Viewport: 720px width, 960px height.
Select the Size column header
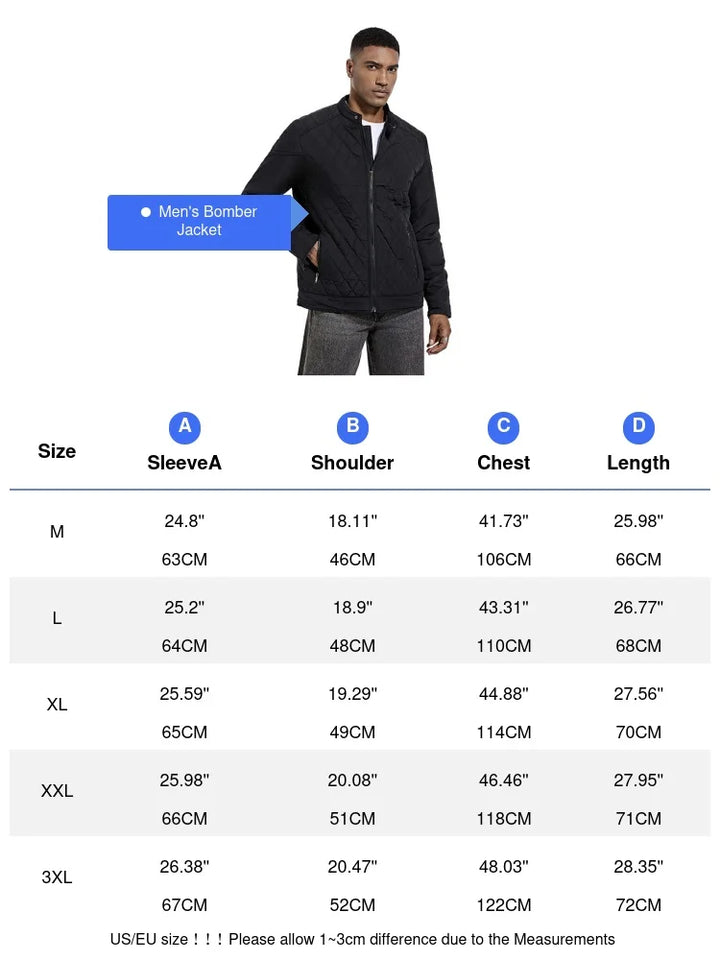click(57, 451)
